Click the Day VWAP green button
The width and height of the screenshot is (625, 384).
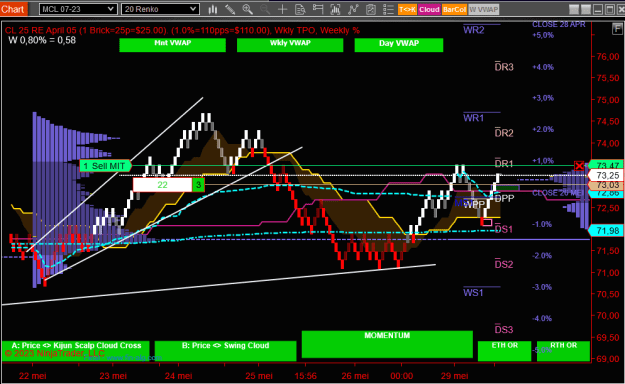pyautogui.click(x=399, y=45)
